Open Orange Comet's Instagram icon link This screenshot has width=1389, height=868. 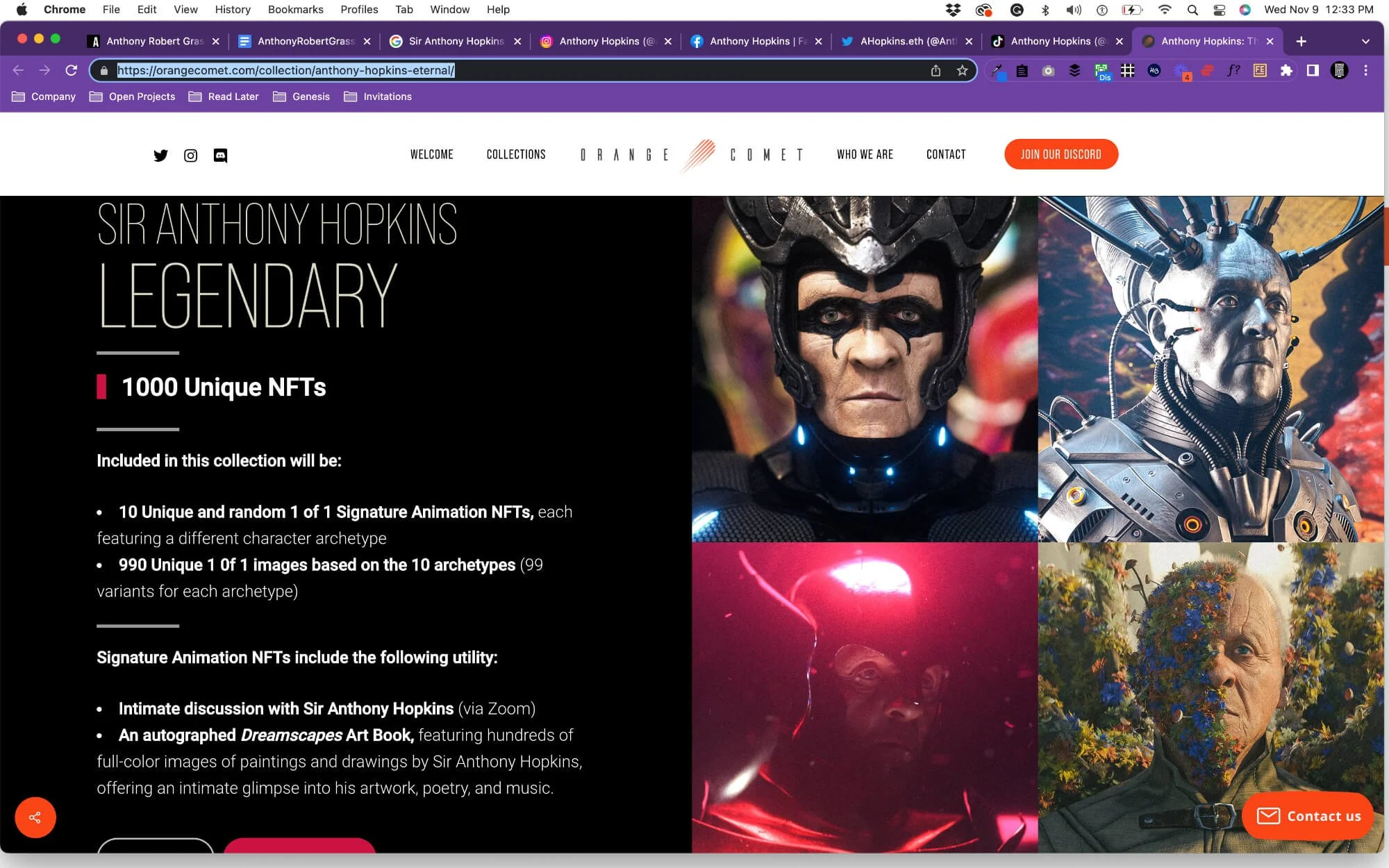[x=190, y=155]
